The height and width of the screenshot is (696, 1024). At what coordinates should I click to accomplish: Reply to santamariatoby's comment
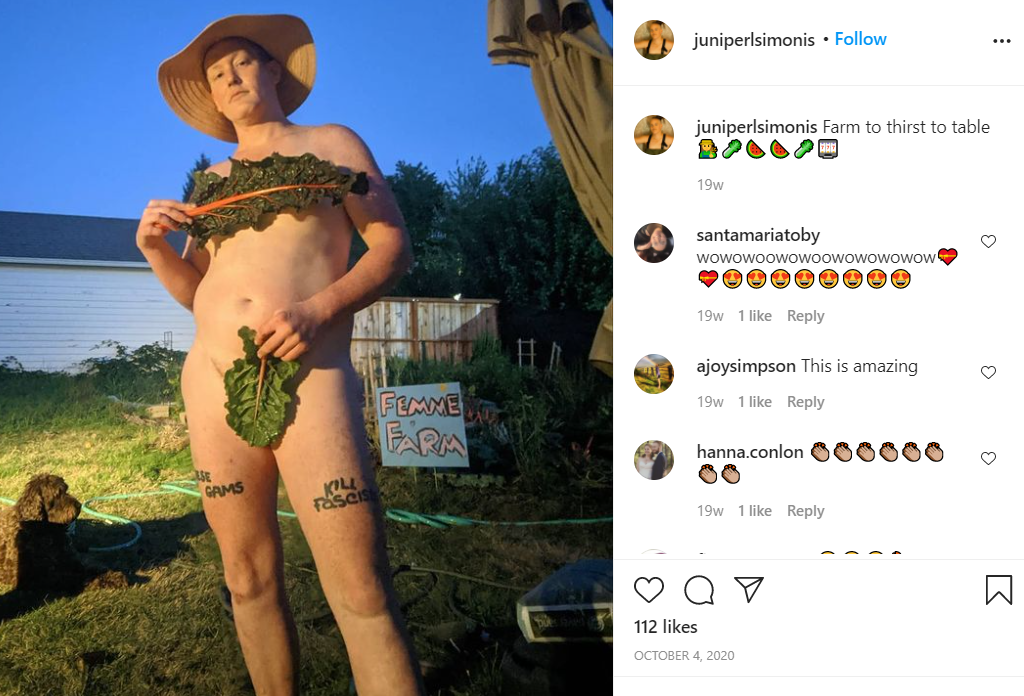tap(805, 316)
